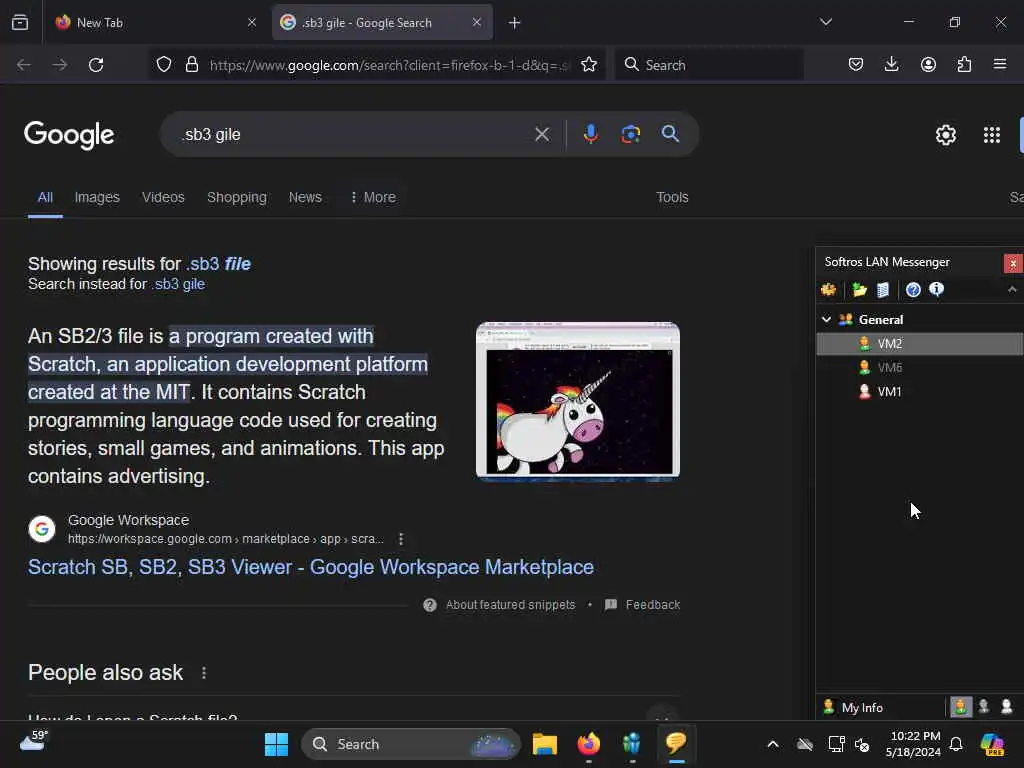
Task: Open Firefox application hamburger menu
Action: point(1000,64)
